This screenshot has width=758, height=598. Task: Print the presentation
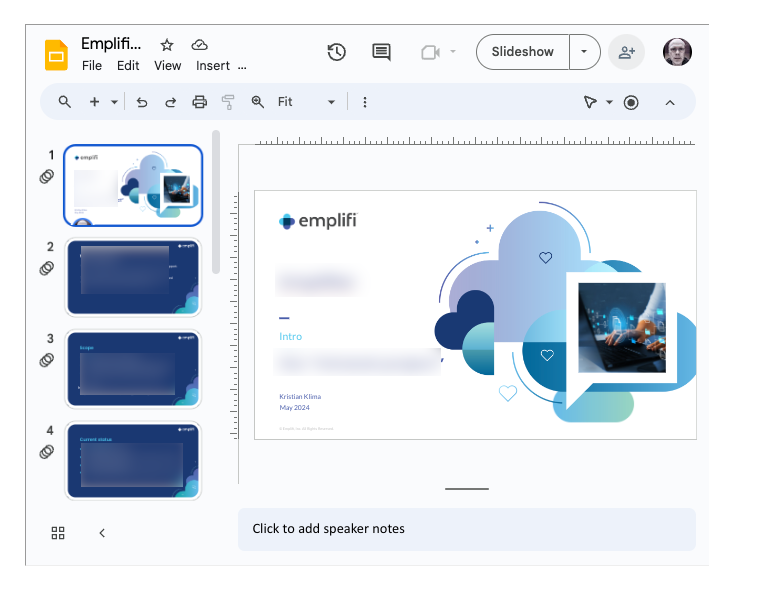(x=200, y=102)
